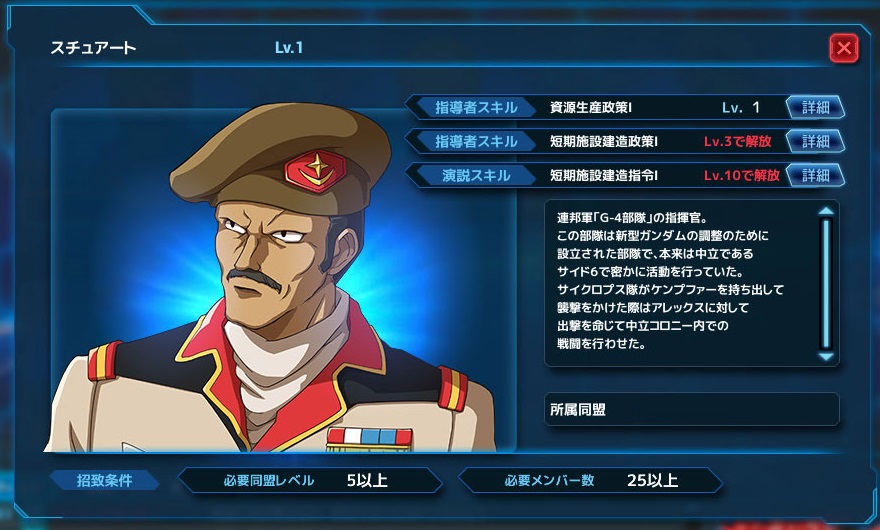
Task: Click the medal ribbon bar on uniform
Action: pyautogui.click(x=369, y=438)
